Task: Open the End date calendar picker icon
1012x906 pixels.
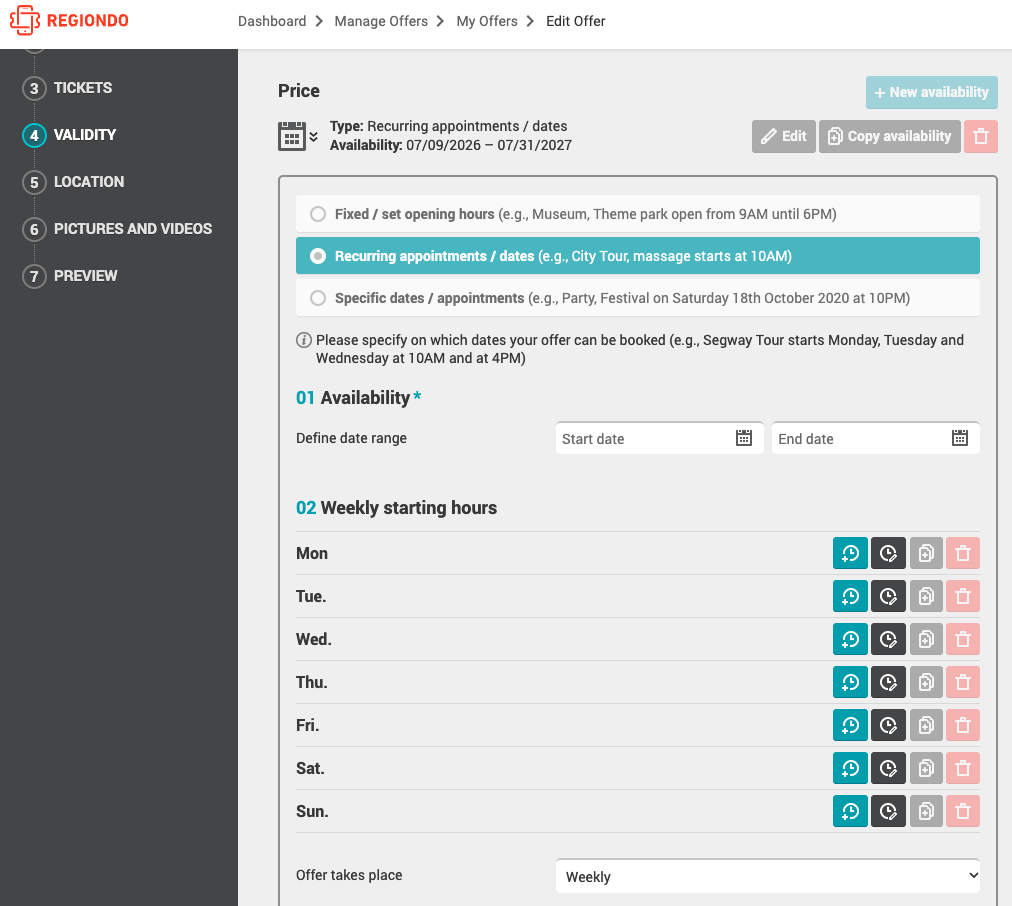Action: coord(960,438)
